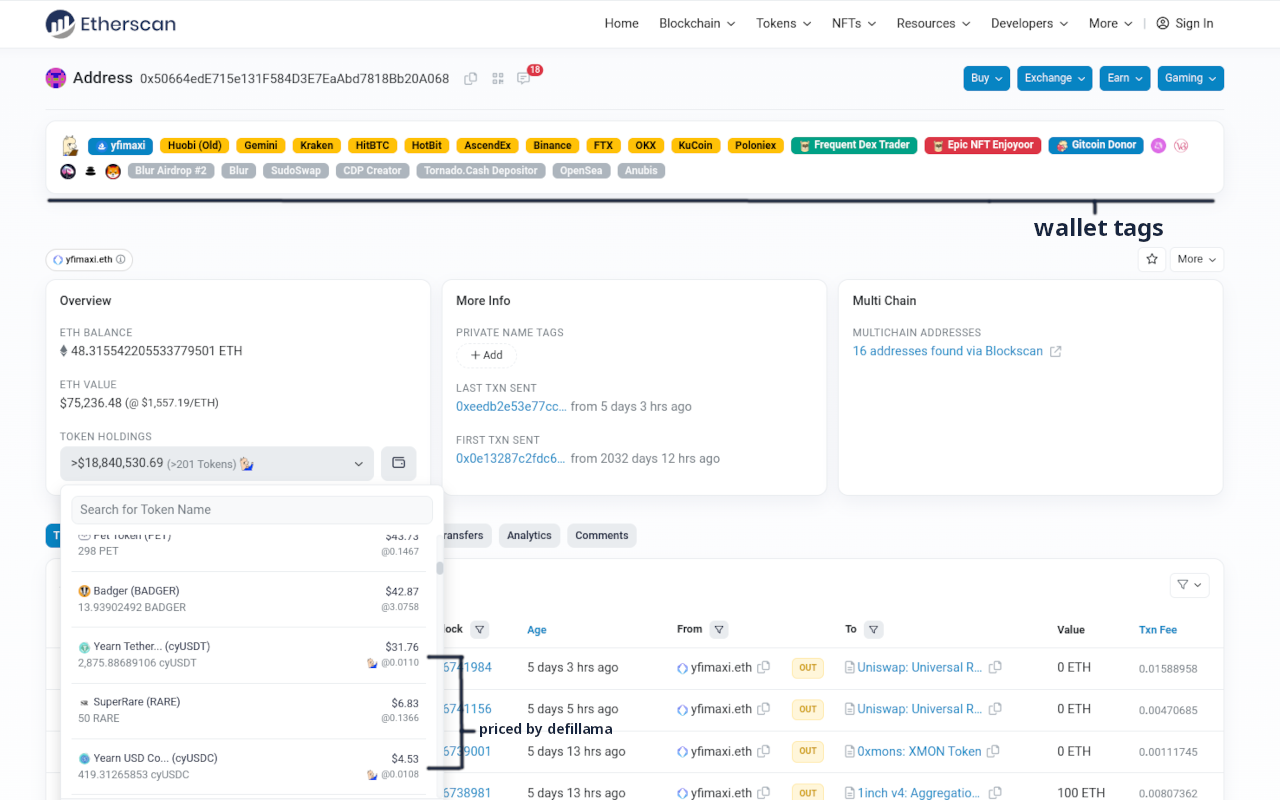Select the SuperRare (RARE) token row
This screenshot has height=800, width=1280.
248,710
